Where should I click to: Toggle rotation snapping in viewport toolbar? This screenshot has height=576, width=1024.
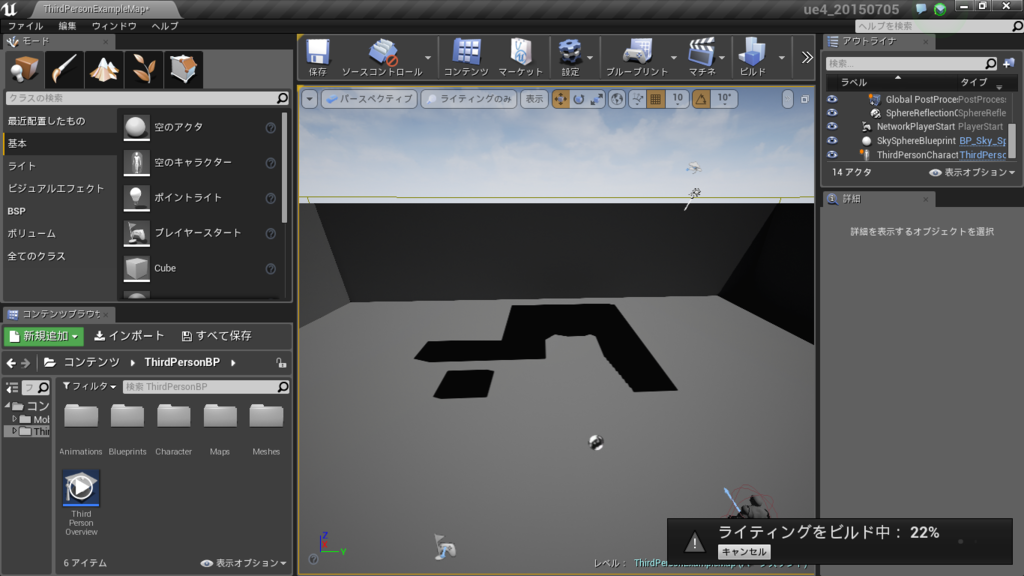(701, 99)
